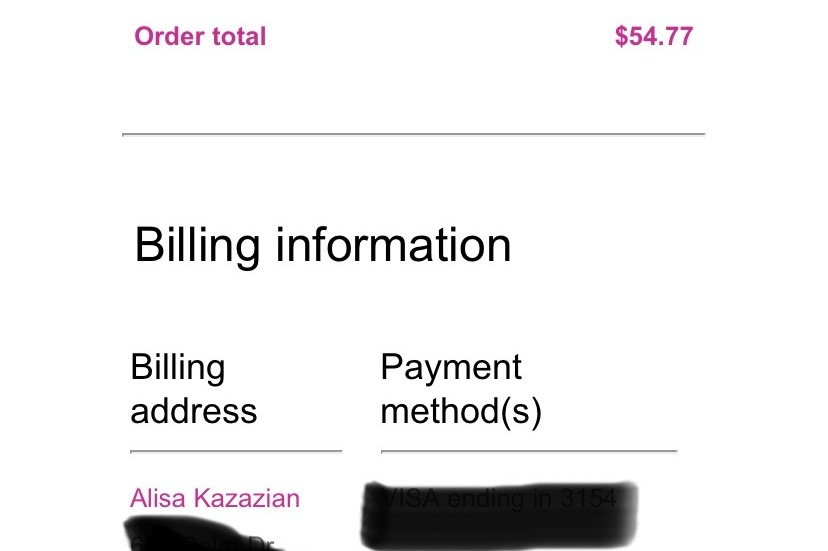Click the Order total label

click(x=200, y=37)
